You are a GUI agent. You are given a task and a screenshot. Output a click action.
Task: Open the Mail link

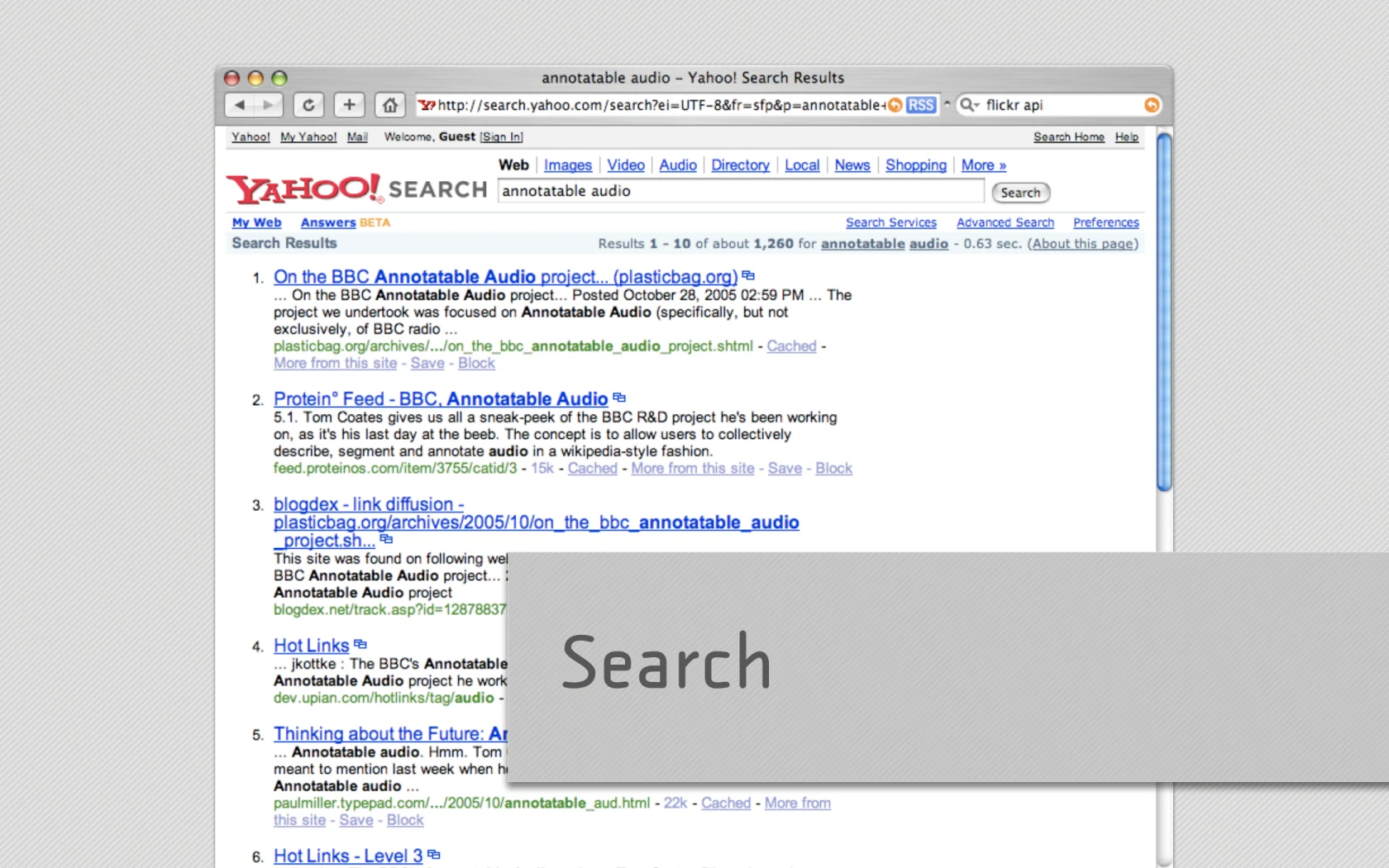(357, 137)
